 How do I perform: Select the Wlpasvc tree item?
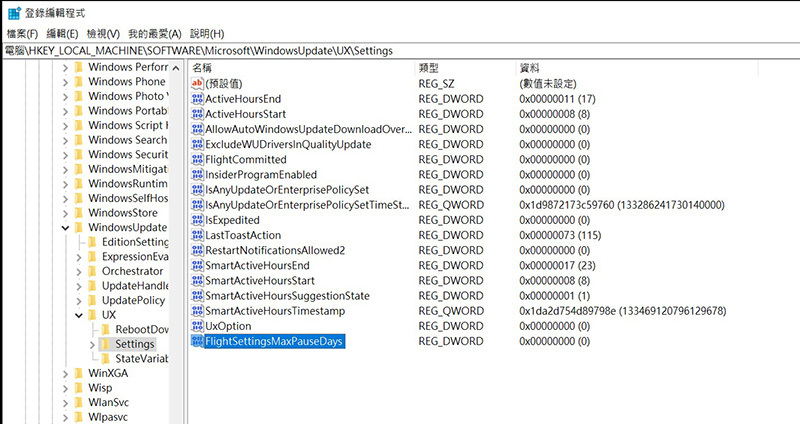(108, 417)
